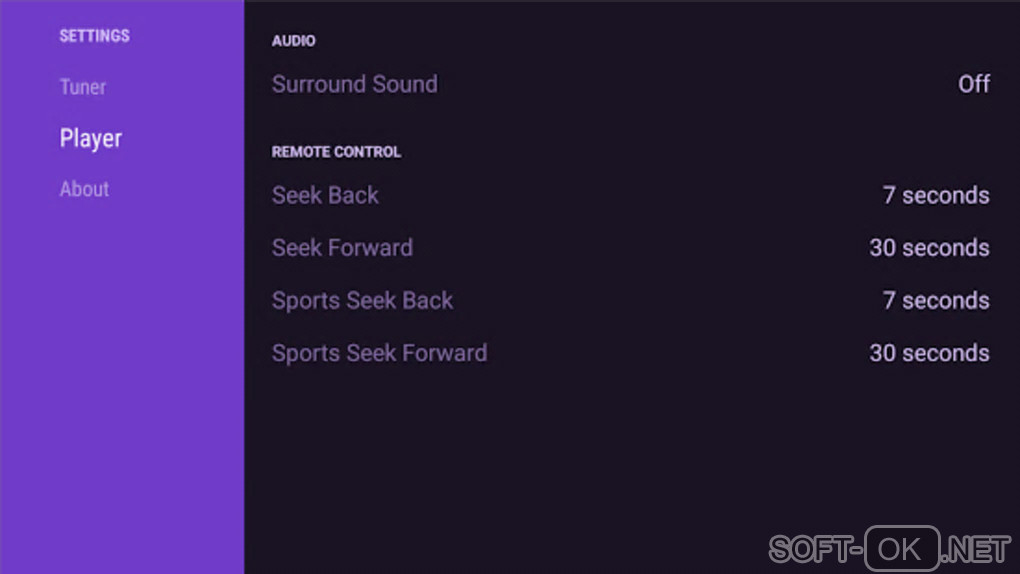Click the SETTINGS sidebar heading
The height and width of the screenshot is (574, 1020).
95,36
